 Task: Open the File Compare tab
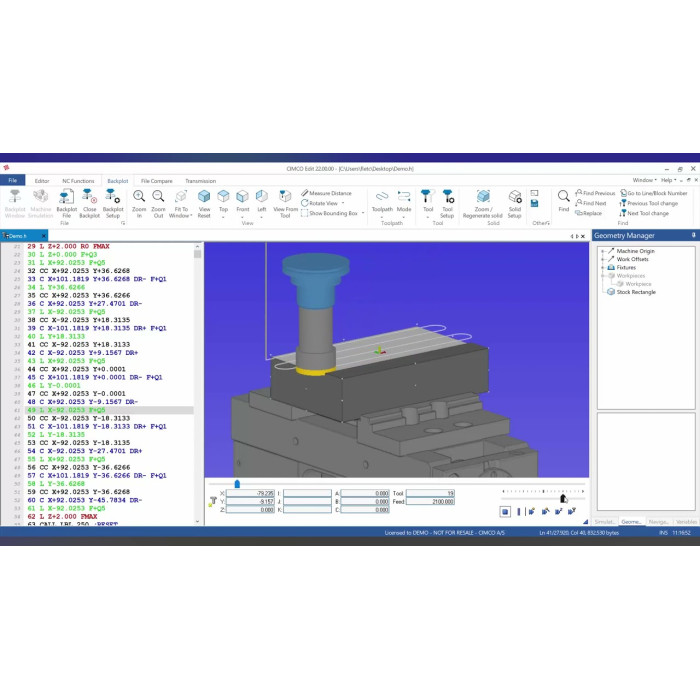coord(156,181)
